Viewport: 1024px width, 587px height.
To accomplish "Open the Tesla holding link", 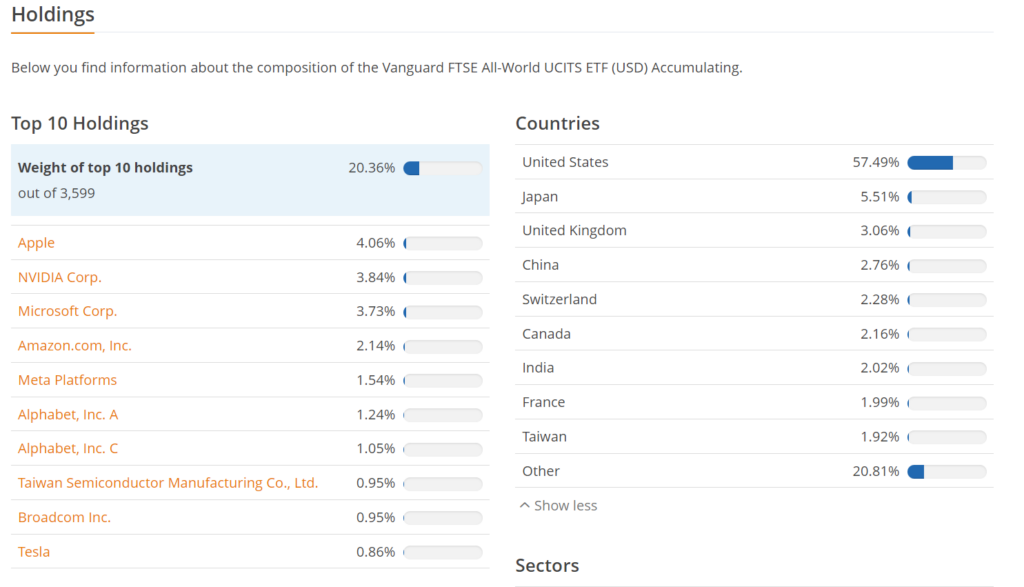I will click(x=33, y=551).
